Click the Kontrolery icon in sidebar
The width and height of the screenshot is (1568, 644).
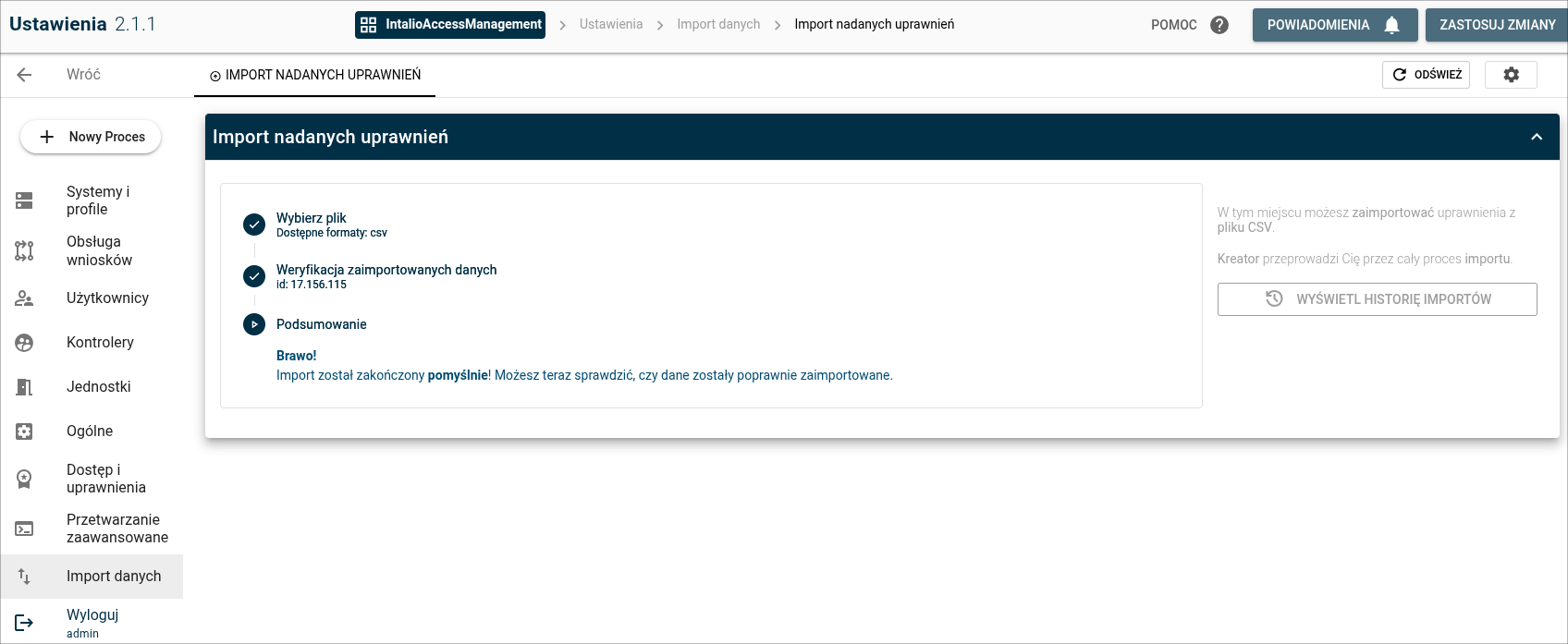pyautogui.click(x=24, y=343)
